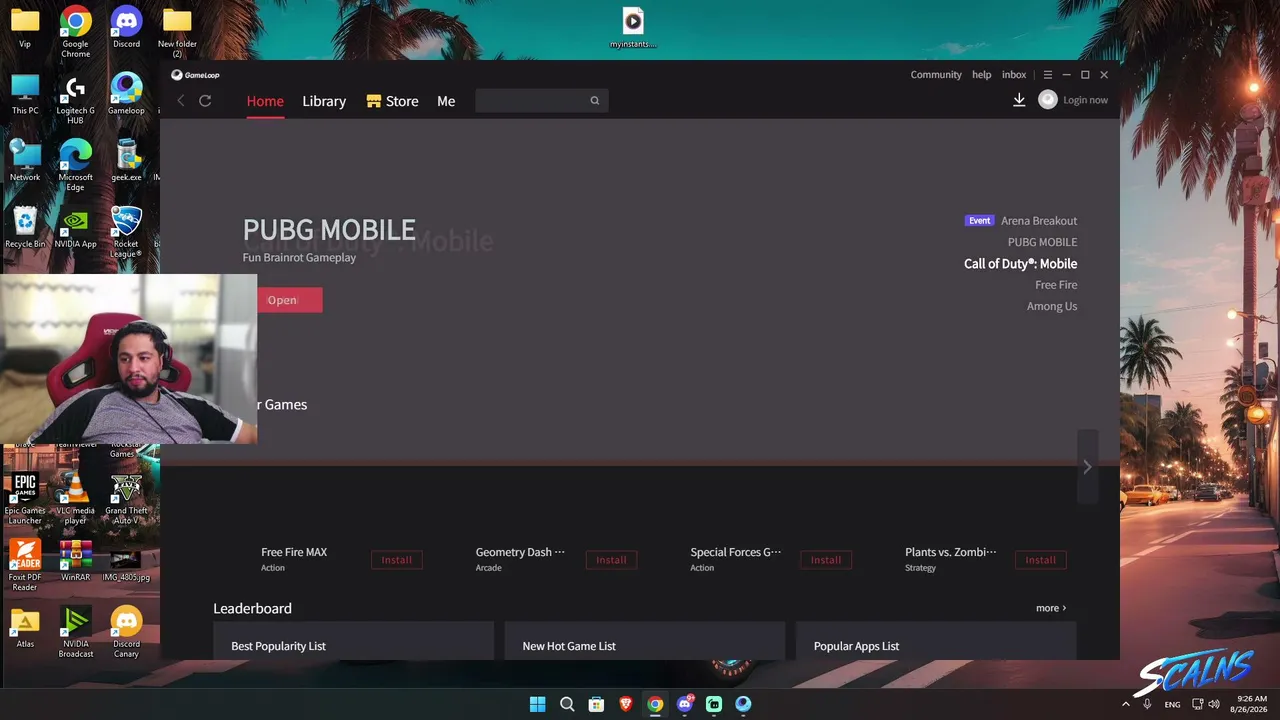Image resolution: width=1280 pixels, height=720 pixels.
Task: Open the Community menu
Action: pos(936,75)
